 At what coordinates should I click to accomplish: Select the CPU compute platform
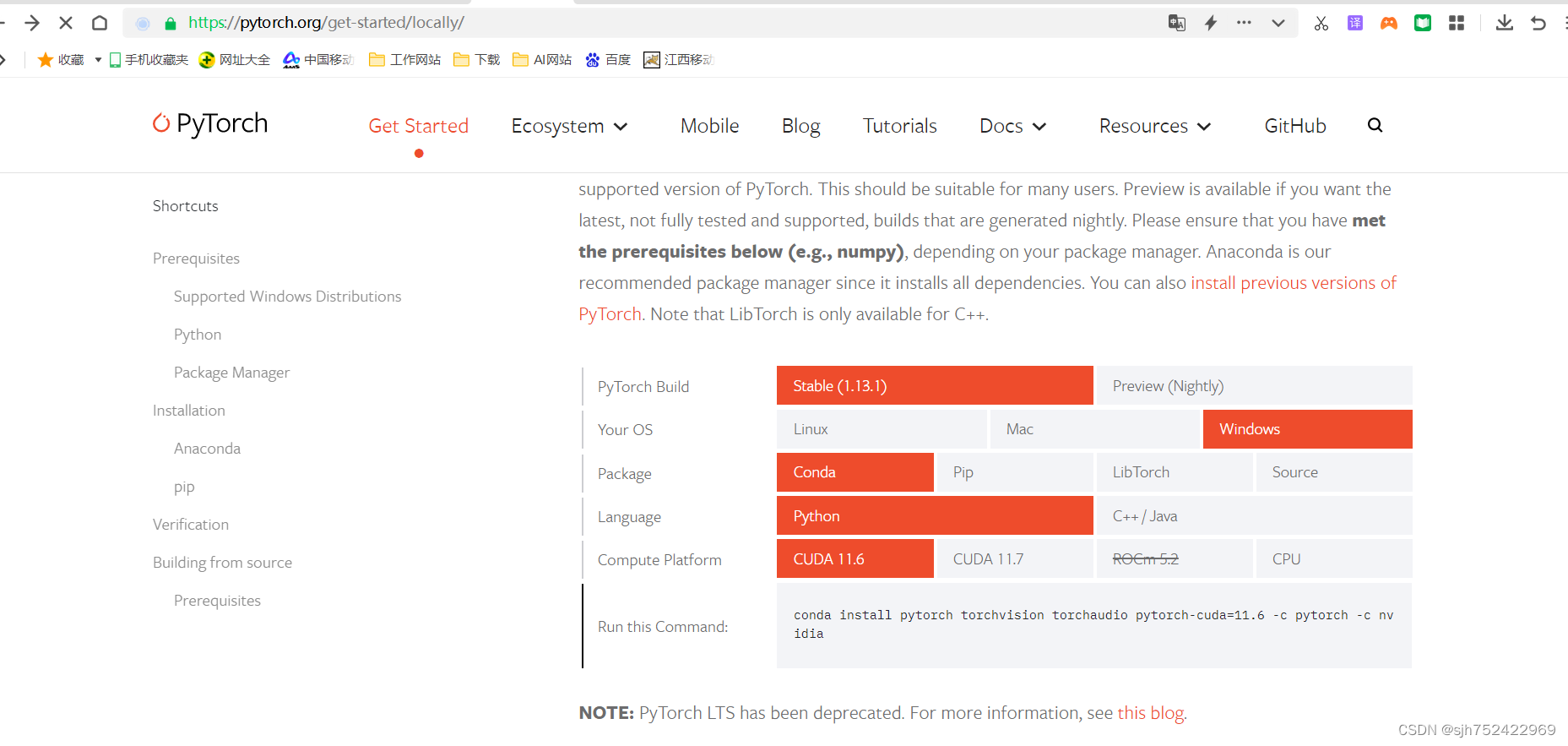point(1334,558)
